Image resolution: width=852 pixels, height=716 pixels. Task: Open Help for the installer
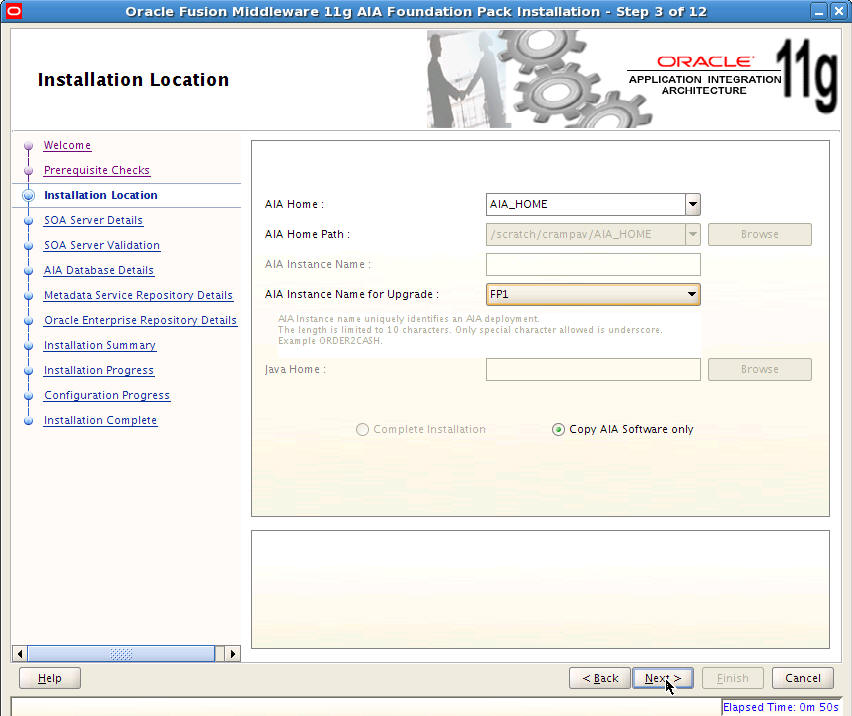click(49, 679)
